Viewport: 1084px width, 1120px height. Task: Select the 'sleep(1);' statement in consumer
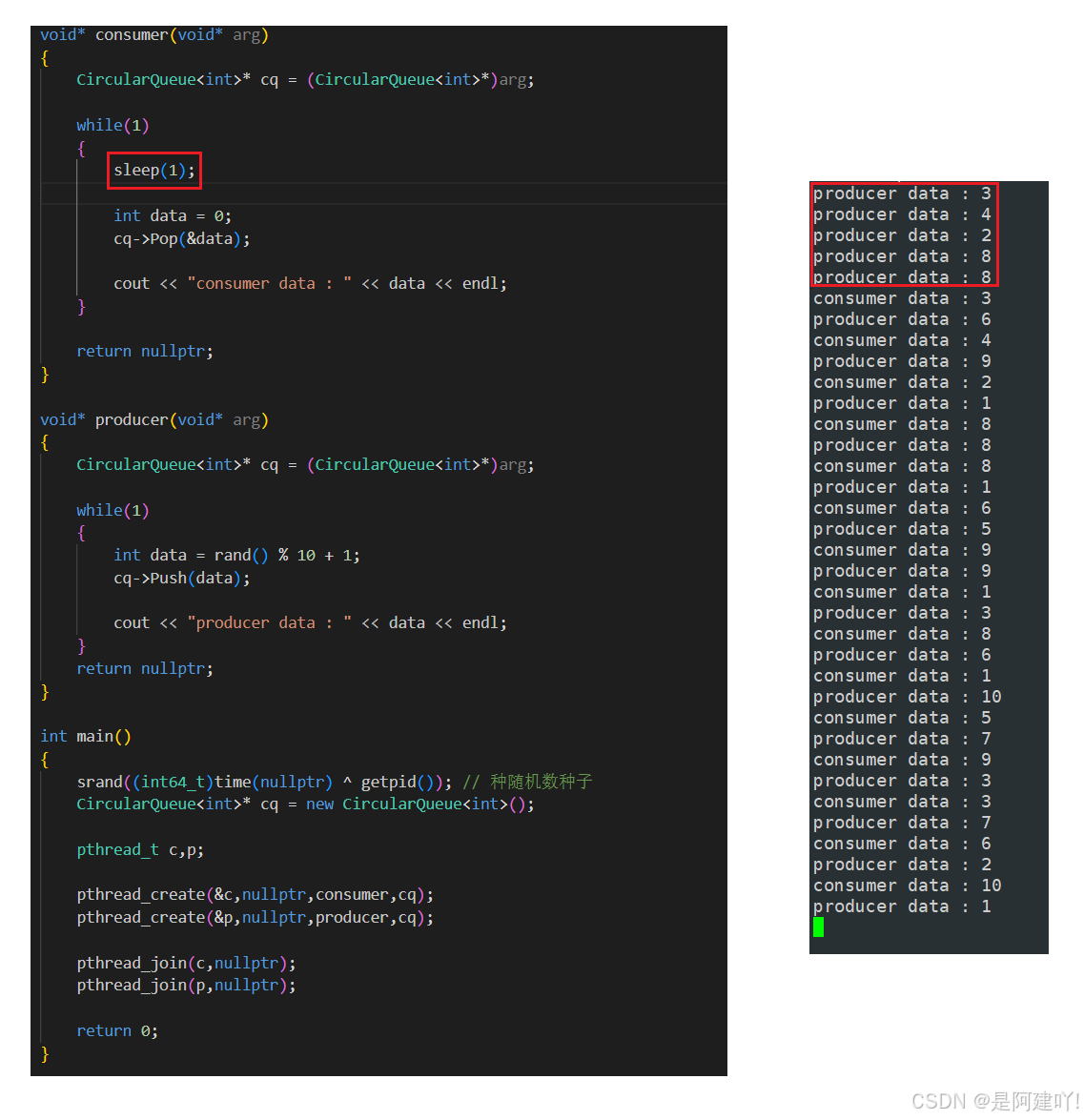(154, 171)
